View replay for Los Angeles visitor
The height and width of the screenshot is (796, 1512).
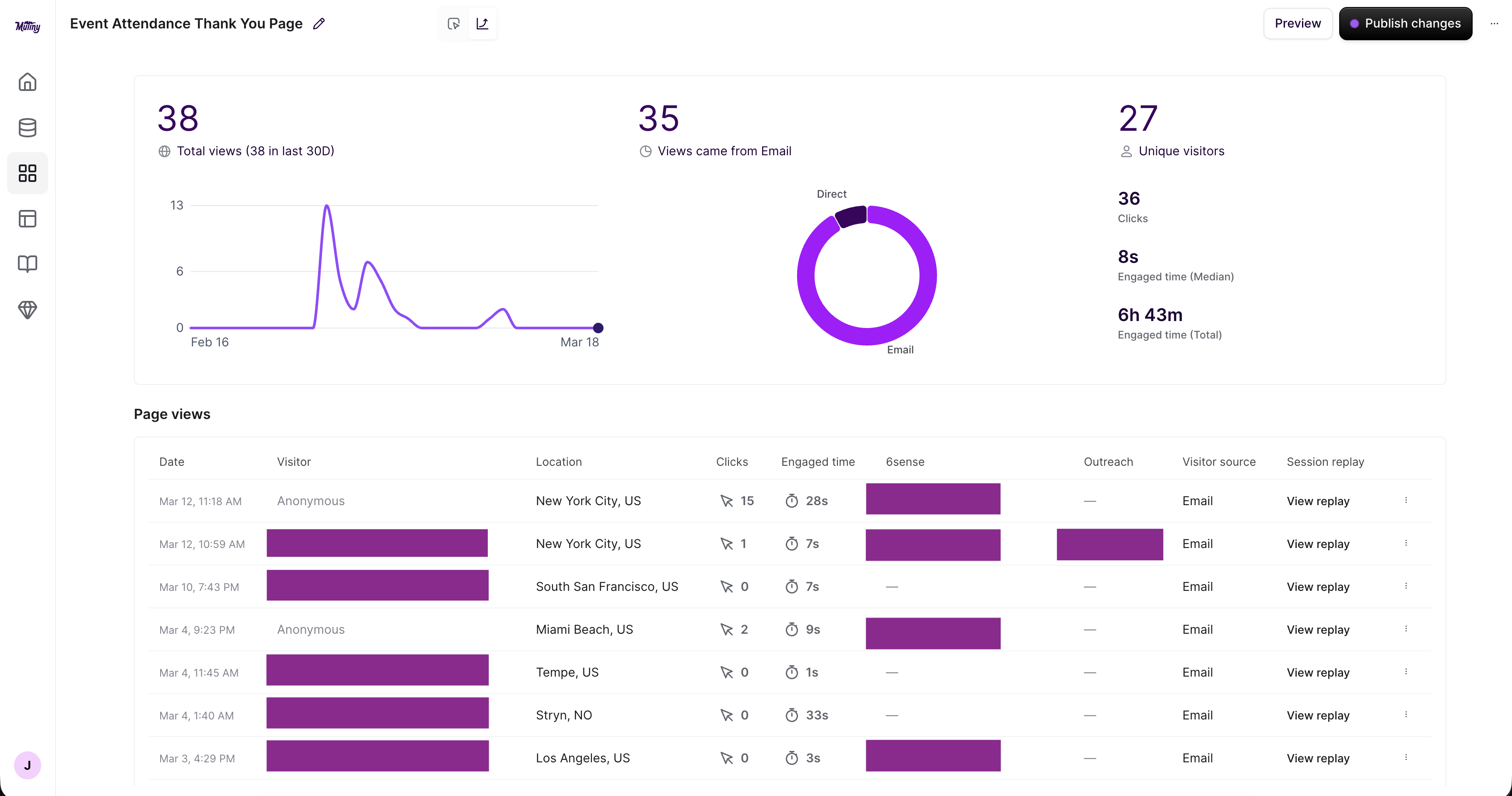point(1318,758)
